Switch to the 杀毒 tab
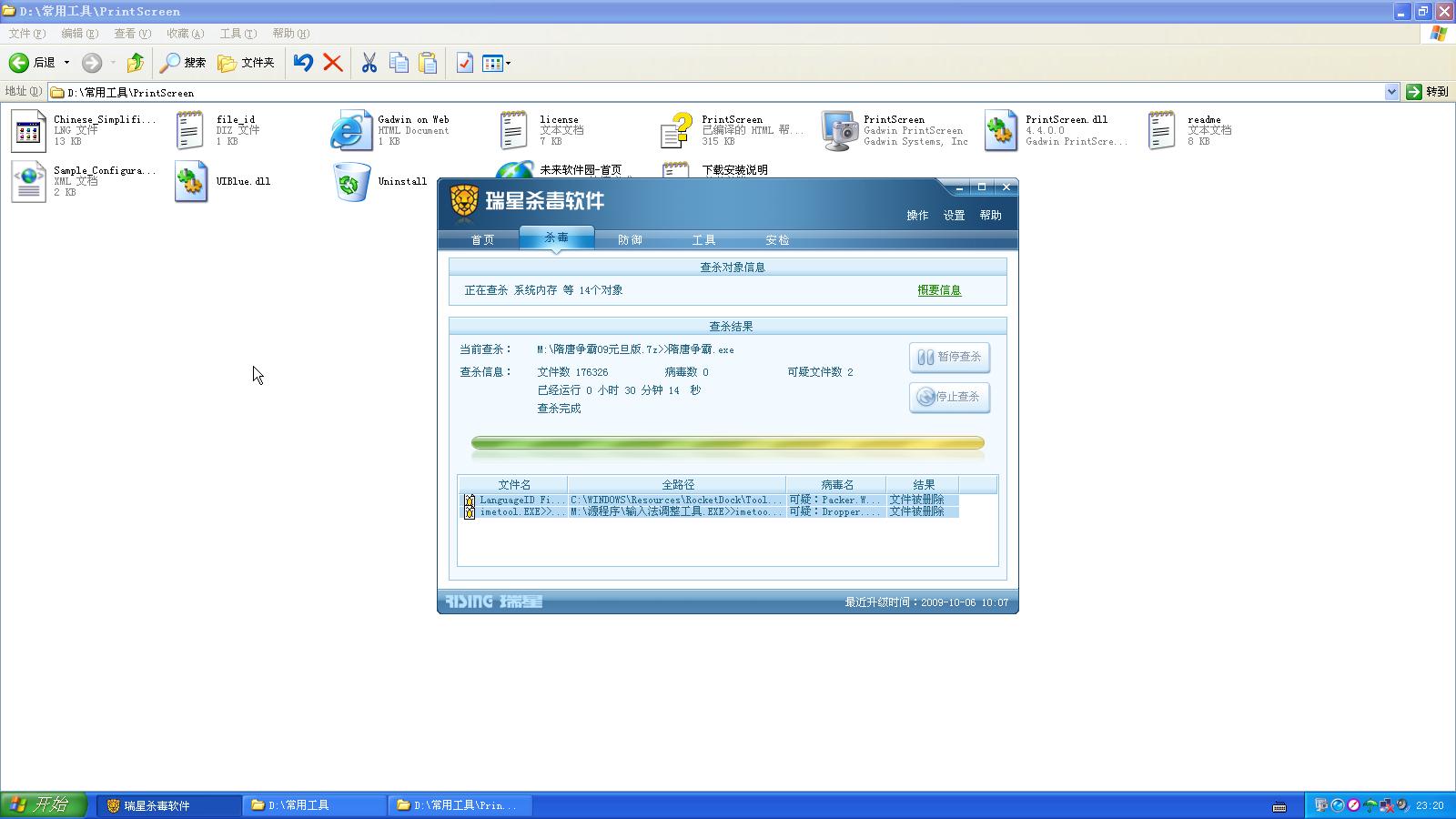1456x819 pixels. pyautogui.click(x=556, y=238)
